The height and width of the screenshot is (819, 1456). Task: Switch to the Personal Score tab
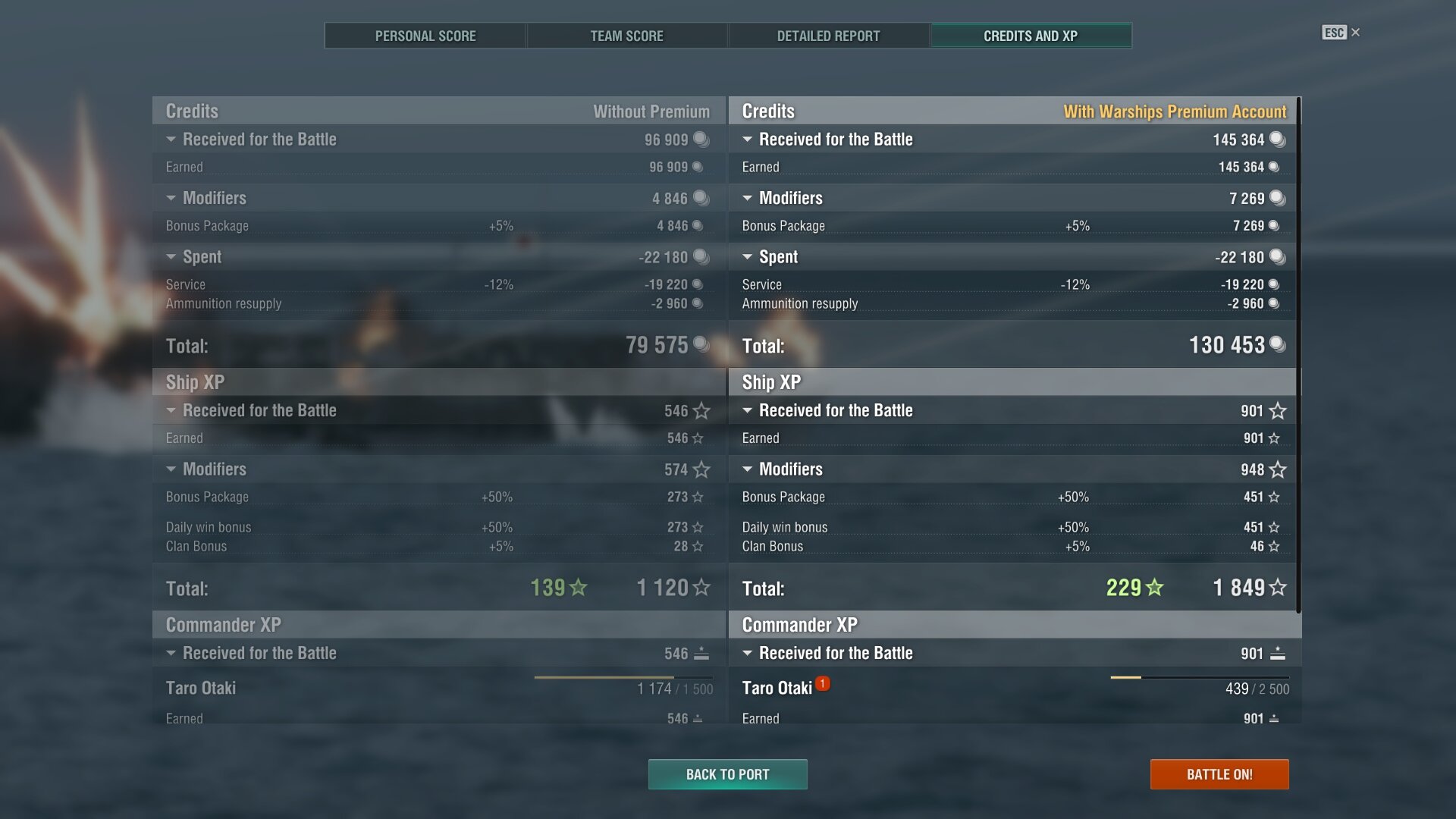click(x=425, y=36)
